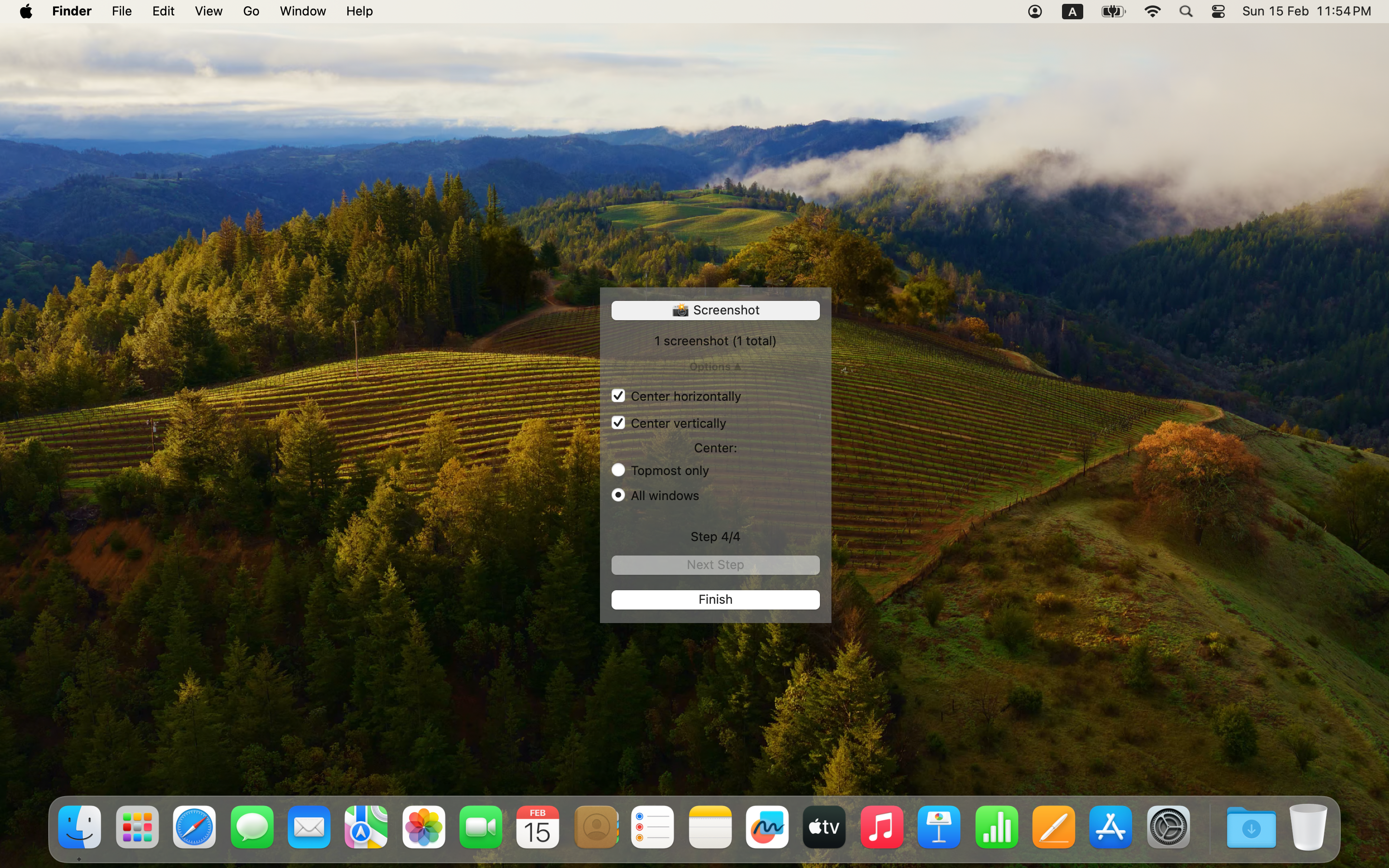
Task: Open Spotlight search in menu bar
Action: 1186,12
